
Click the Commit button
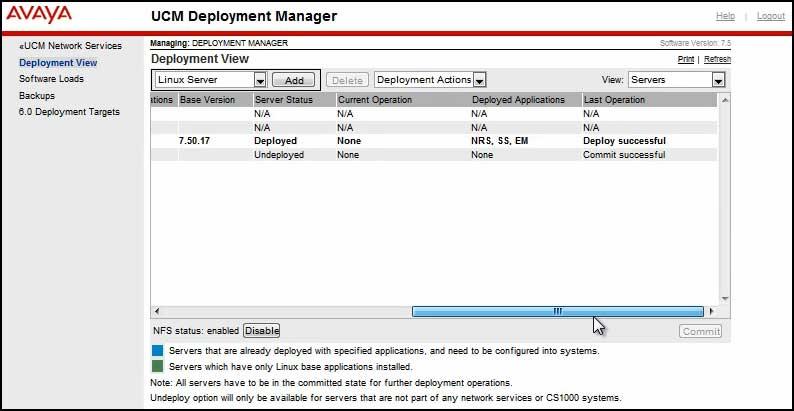point(701,332)
